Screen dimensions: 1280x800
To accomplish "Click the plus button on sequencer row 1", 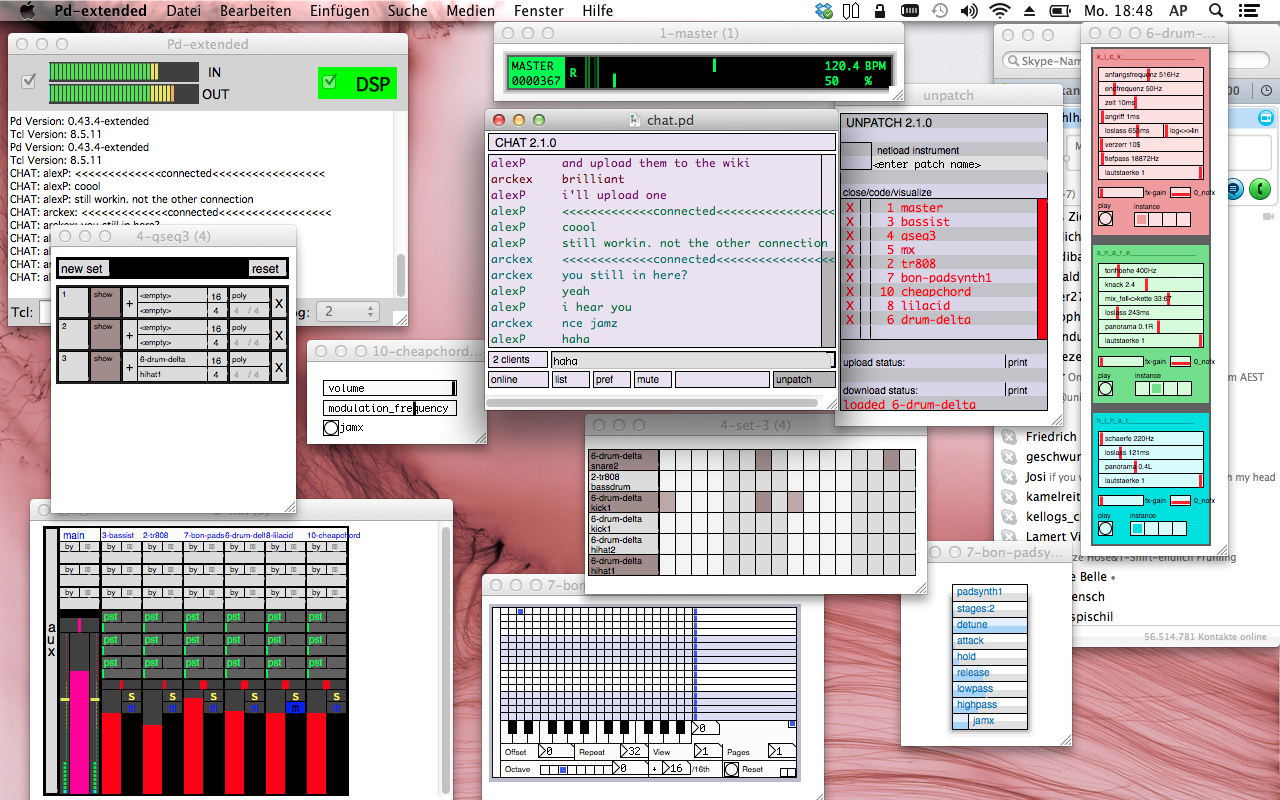I will tap(129, 304).
